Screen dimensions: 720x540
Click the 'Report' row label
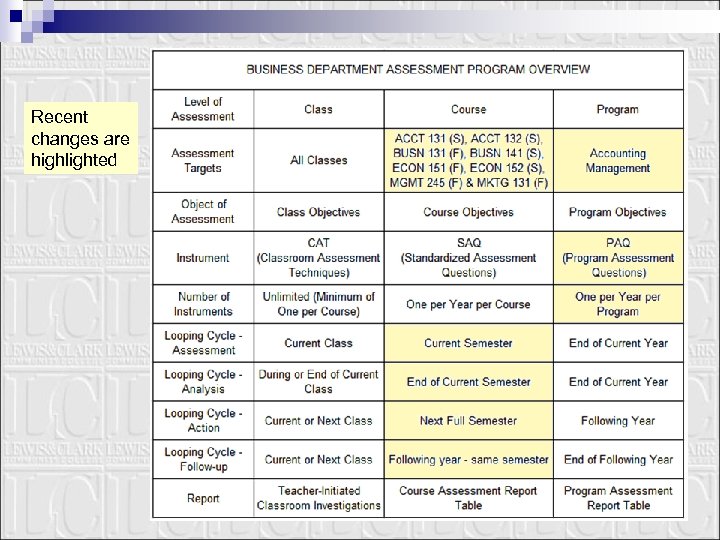click(203, 498)
